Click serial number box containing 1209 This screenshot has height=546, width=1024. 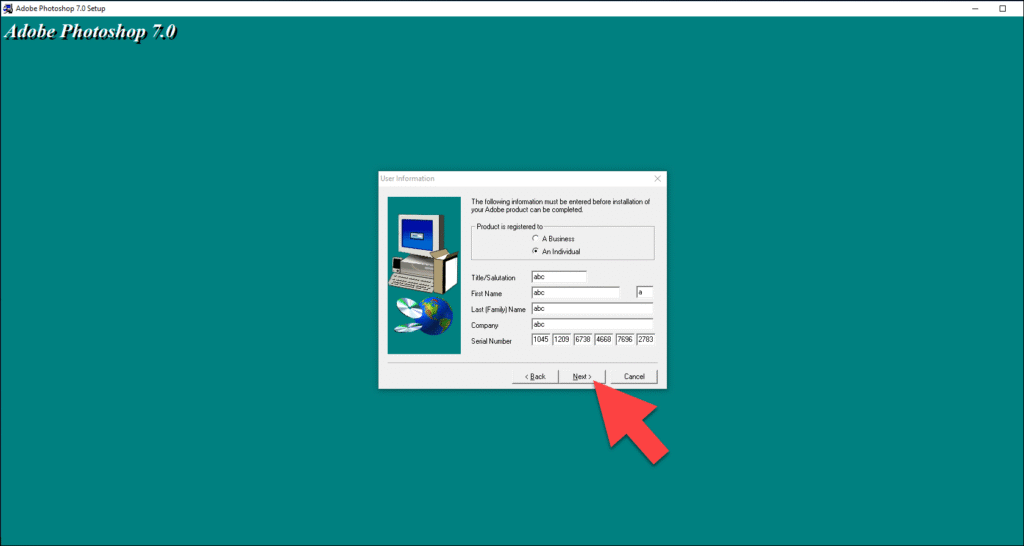point(562,340)
